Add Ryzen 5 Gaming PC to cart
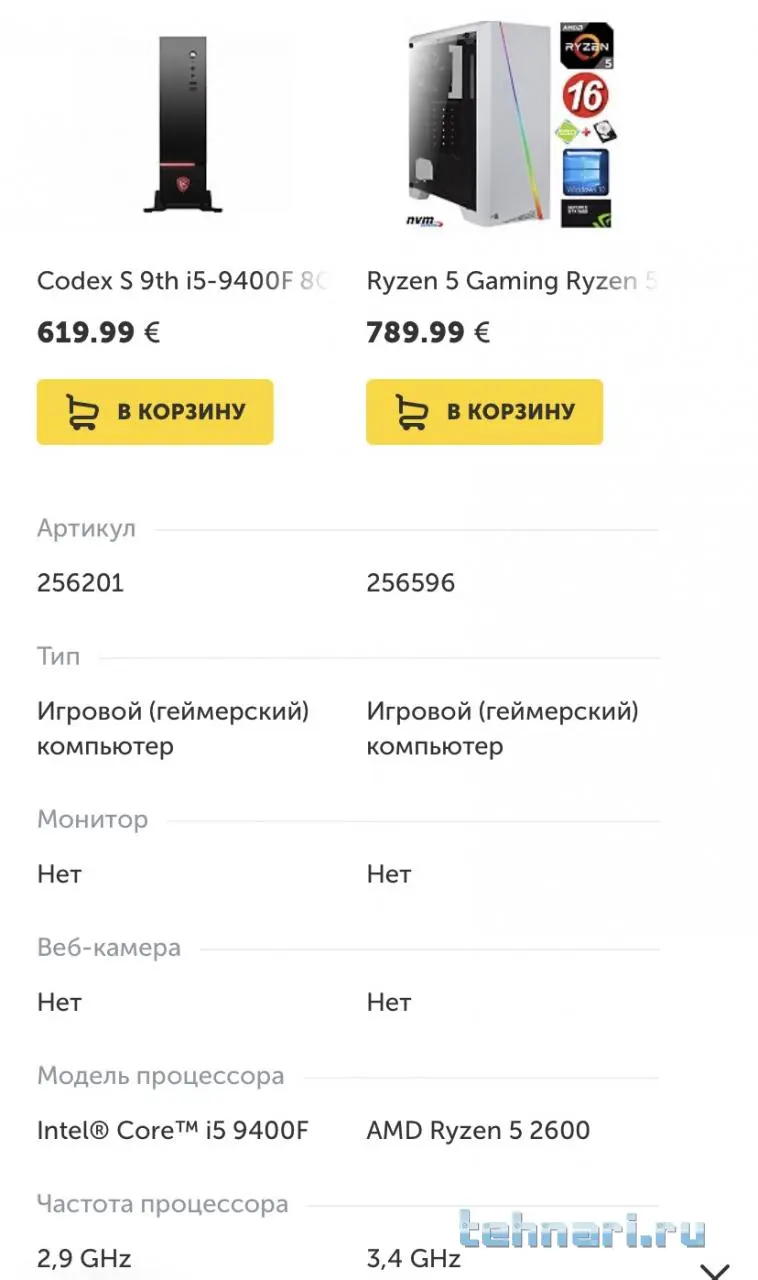This screenshot has height=1280, width=758. click(x=484, y=411)
